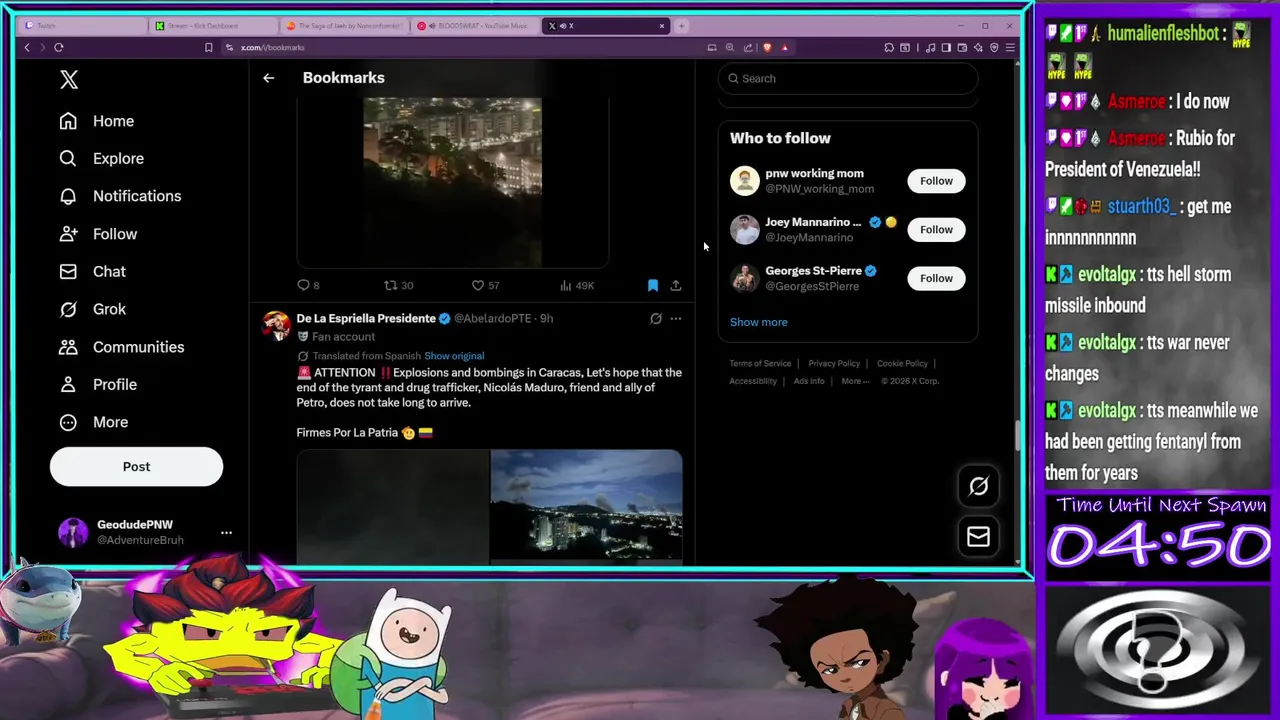The image size is (1280, 720).
Task: Open Profile from the sidebar
Action: point(98,384)
